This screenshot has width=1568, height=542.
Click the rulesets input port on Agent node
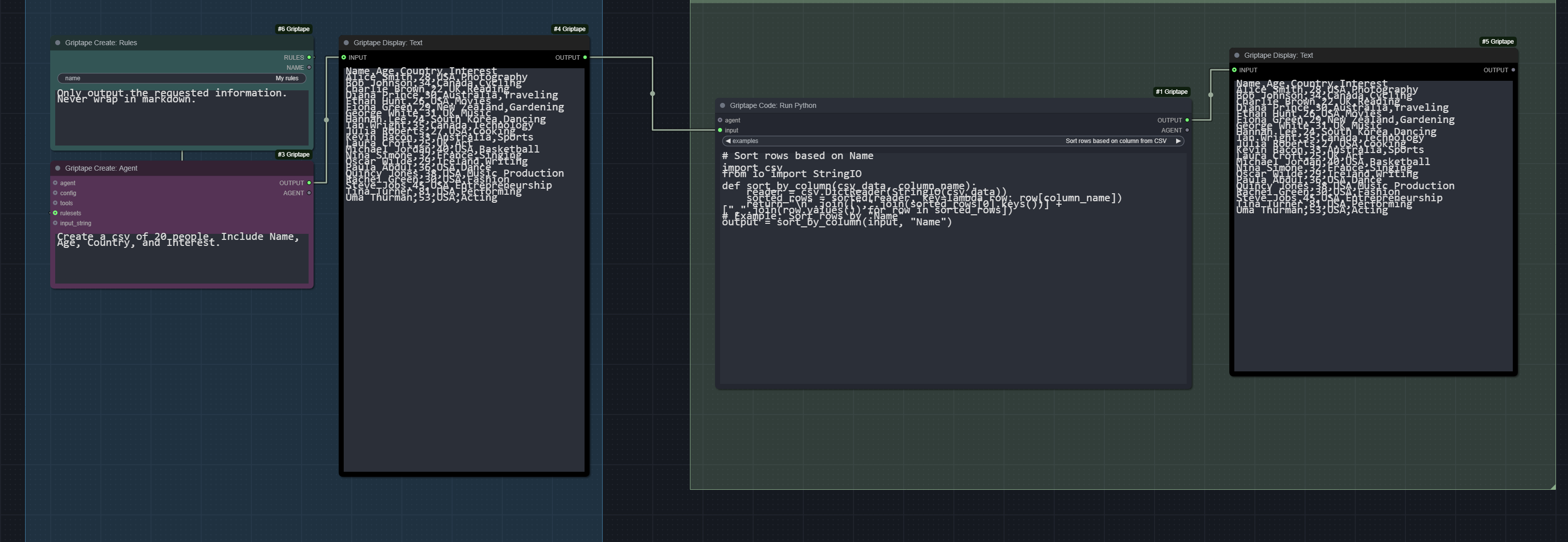pyautogui.click(x=55, y=213)
